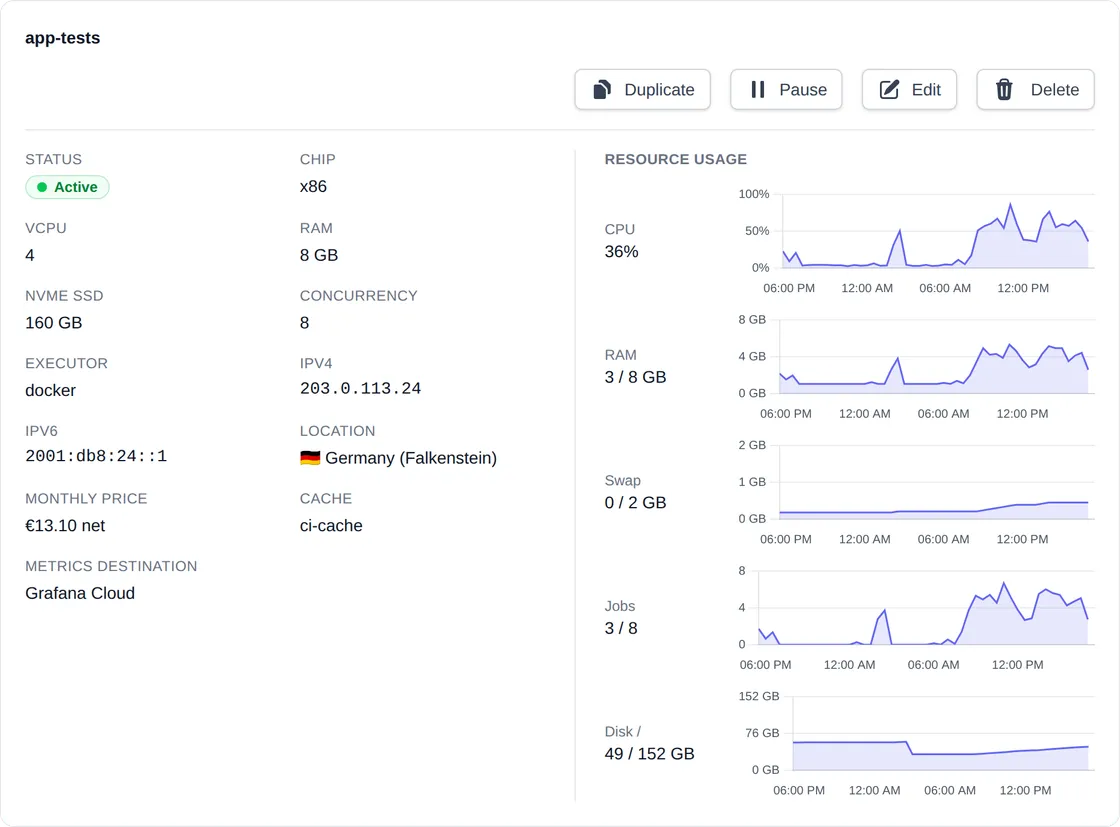Click the RESOURCE USAGE heading

pyautogui.click(x=676, y=159)
